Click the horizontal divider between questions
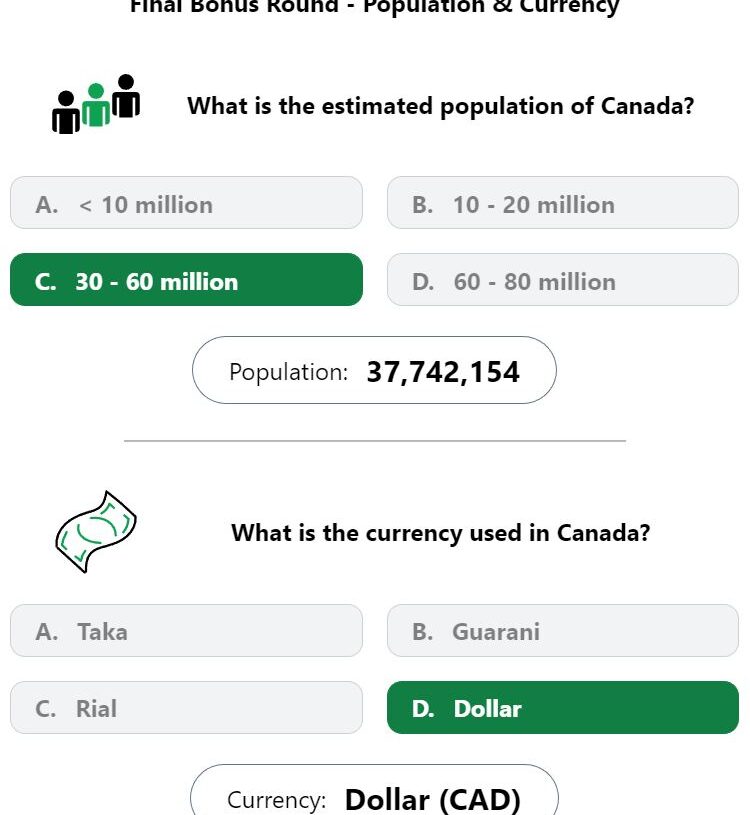The height and width of the screenshot is (815, 750). click(375, 441)
